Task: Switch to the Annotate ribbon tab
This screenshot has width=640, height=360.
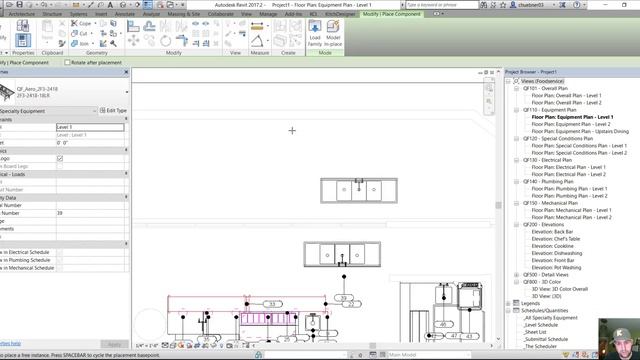Action: (124, 14)
